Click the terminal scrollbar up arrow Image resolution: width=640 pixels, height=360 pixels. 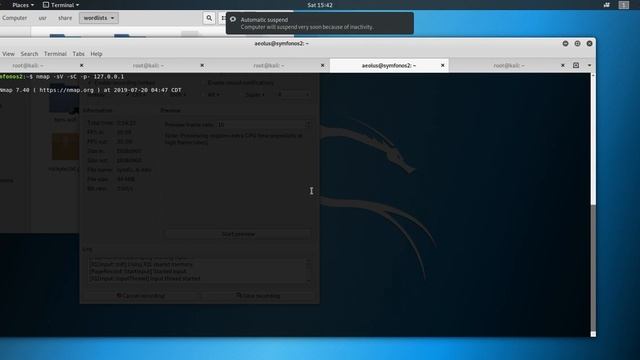click(x=593, y=76)
